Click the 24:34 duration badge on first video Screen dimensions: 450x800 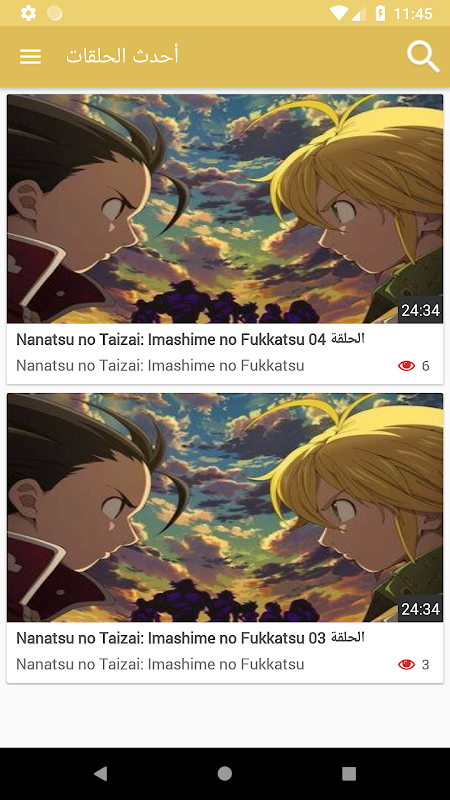420,310
